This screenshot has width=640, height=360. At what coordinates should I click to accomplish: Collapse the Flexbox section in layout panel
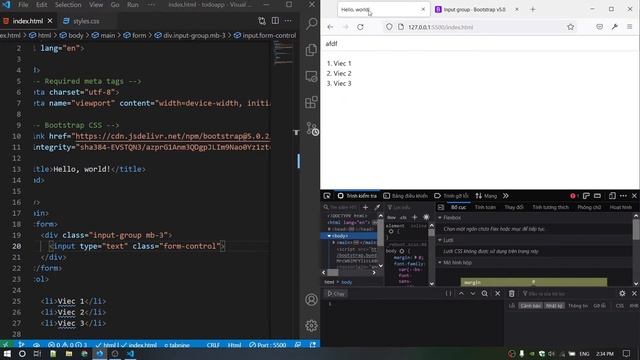pyautogui.click(x=440, y=218)
